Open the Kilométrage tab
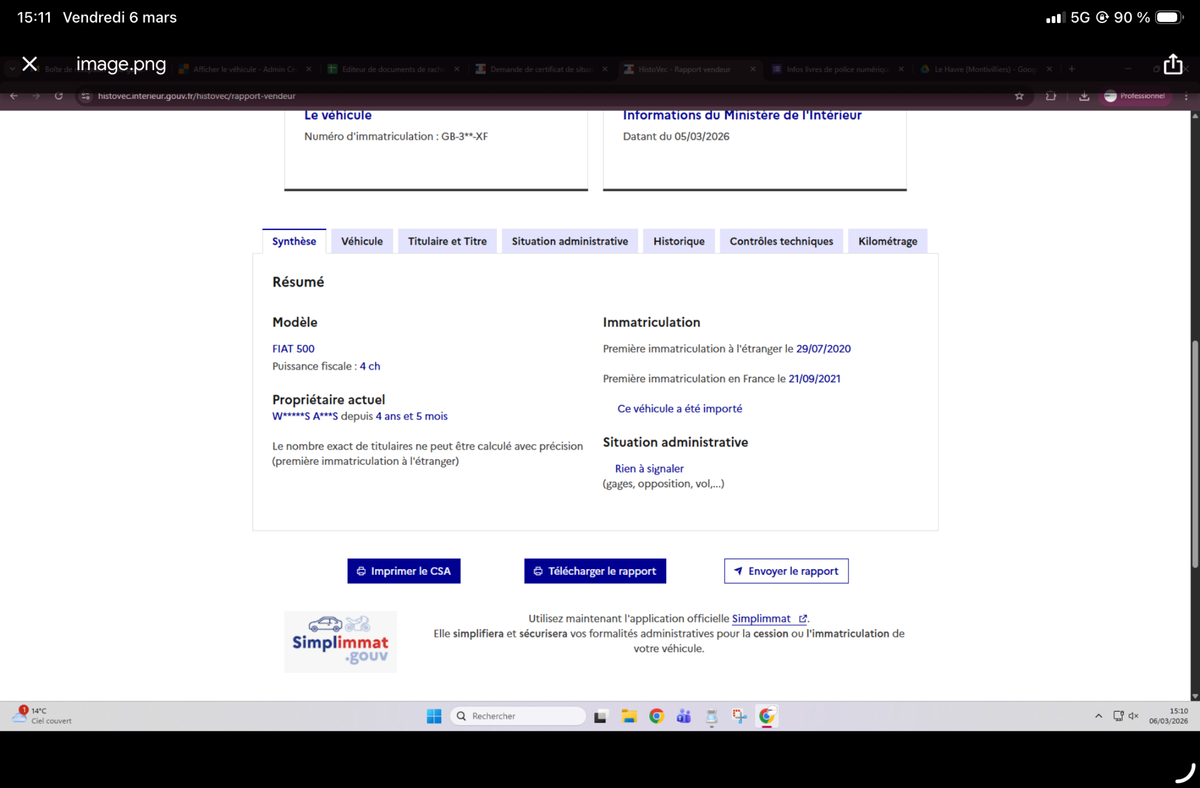Image resolution: width=1200 pixels, height=788 pixels. 887,241
